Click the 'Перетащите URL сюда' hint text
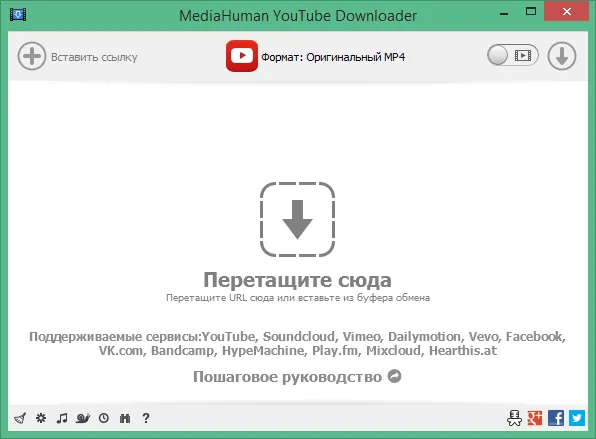This screenshot has height=439, width=596. click(298, 298)
